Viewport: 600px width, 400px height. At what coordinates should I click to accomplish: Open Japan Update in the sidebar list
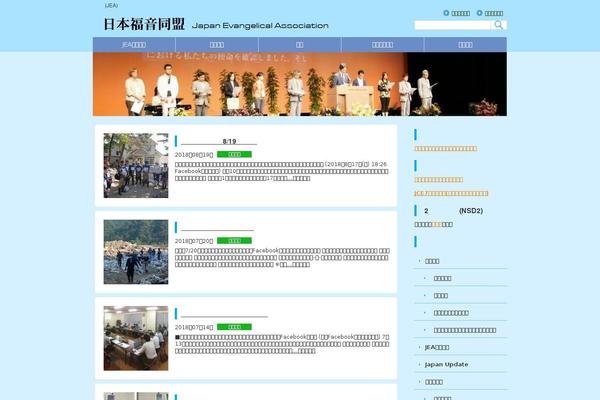(447, 364)
